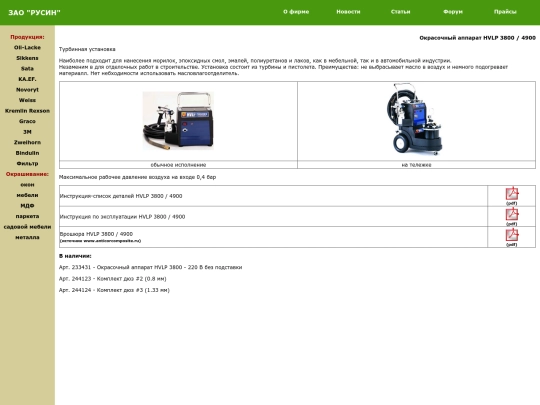Open садовой мебели painting section link

tap(27, 227)
